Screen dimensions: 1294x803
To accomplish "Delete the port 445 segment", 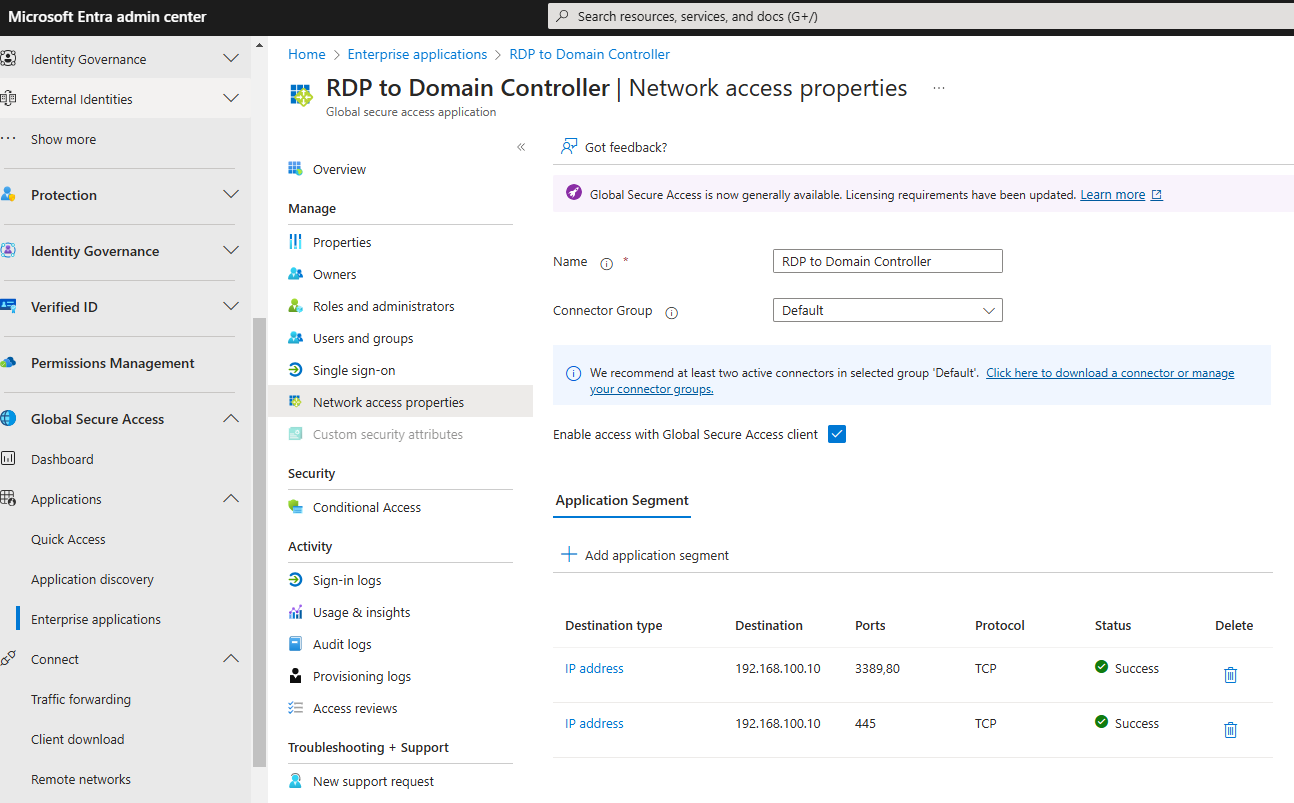I will point(1230,730).
